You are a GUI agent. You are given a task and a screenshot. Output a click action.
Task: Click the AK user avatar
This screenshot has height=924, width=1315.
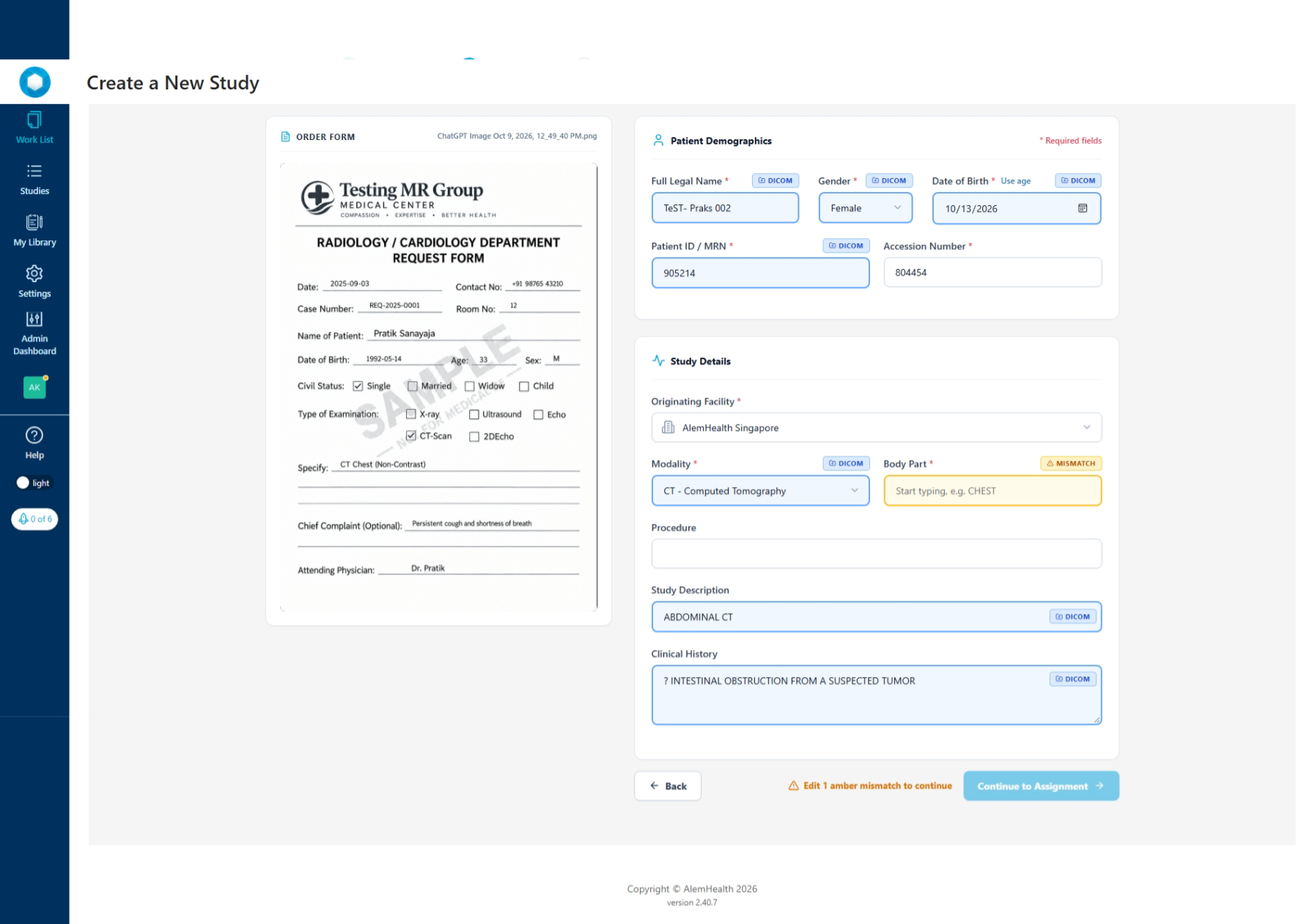(x=34, y=388)
